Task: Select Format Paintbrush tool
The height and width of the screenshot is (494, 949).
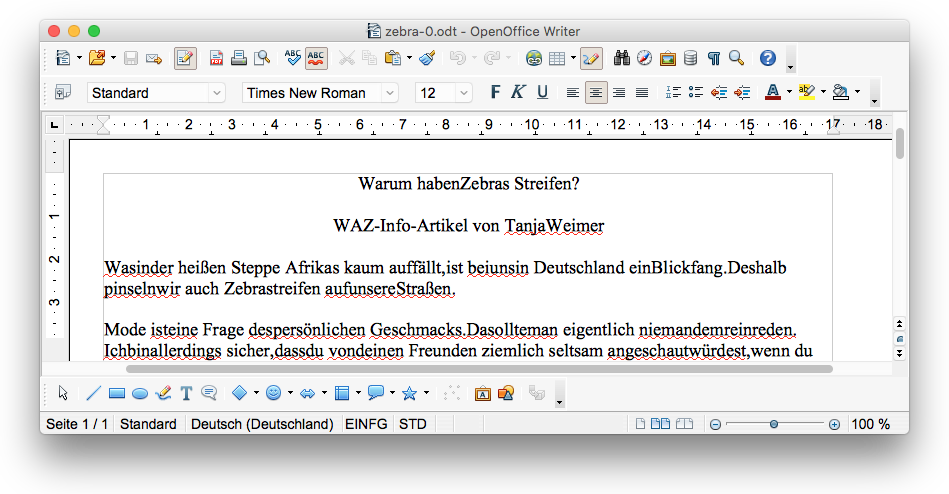Action: tap(427, 58)
